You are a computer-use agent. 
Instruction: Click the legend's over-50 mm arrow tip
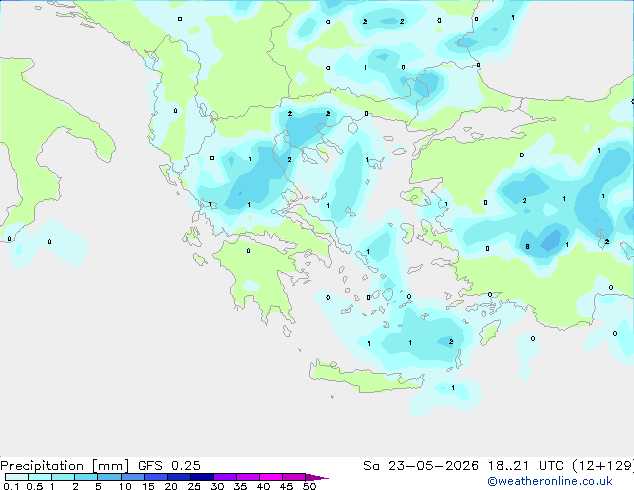317,477
